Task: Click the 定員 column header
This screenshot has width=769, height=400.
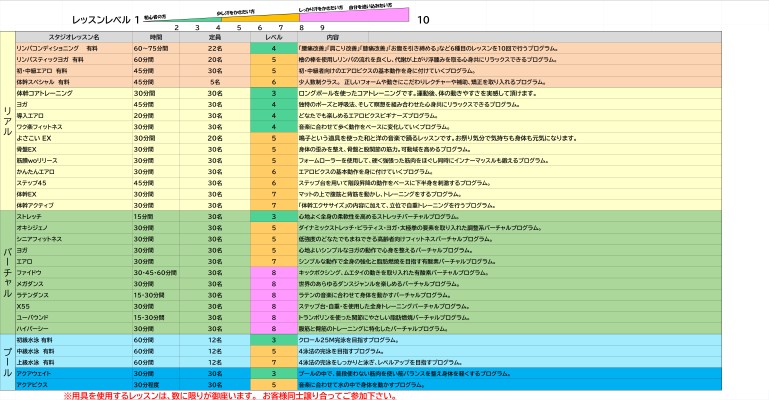Action: click(214, 36)
